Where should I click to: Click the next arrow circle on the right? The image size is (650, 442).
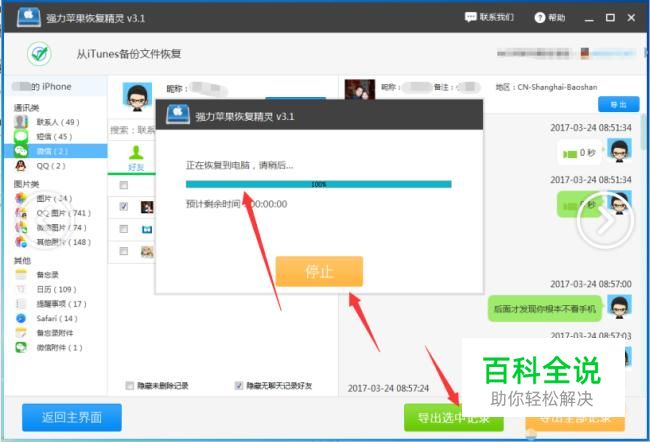coord(605,220)
